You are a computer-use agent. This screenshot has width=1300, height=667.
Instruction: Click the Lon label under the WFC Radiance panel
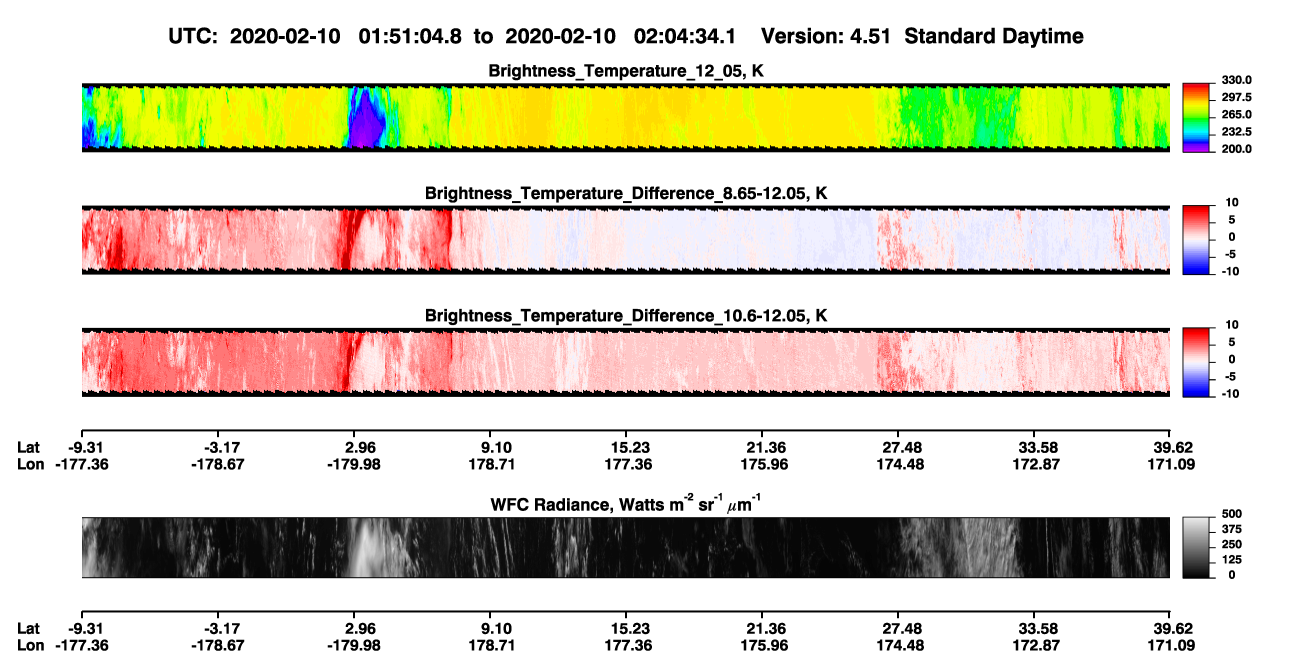30,645
